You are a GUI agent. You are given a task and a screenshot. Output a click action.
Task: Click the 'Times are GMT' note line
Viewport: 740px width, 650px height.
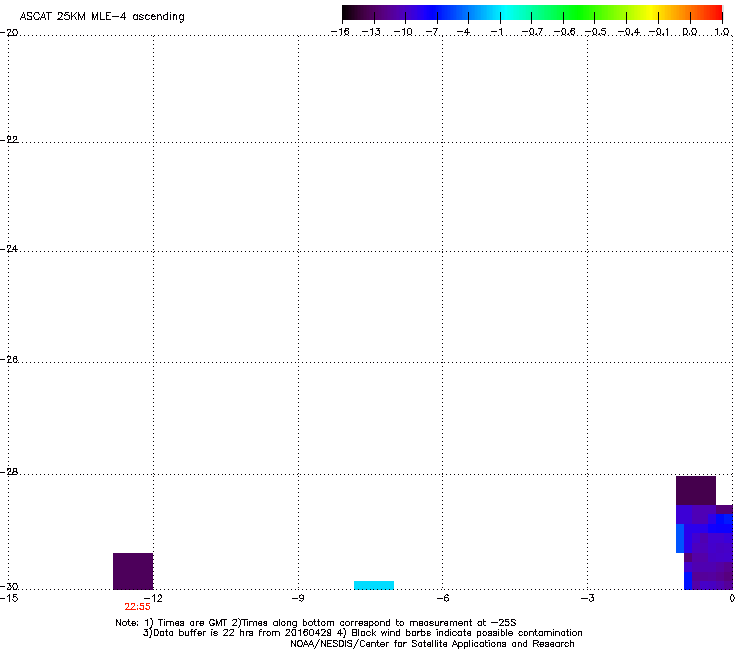[x=315, y=623]
